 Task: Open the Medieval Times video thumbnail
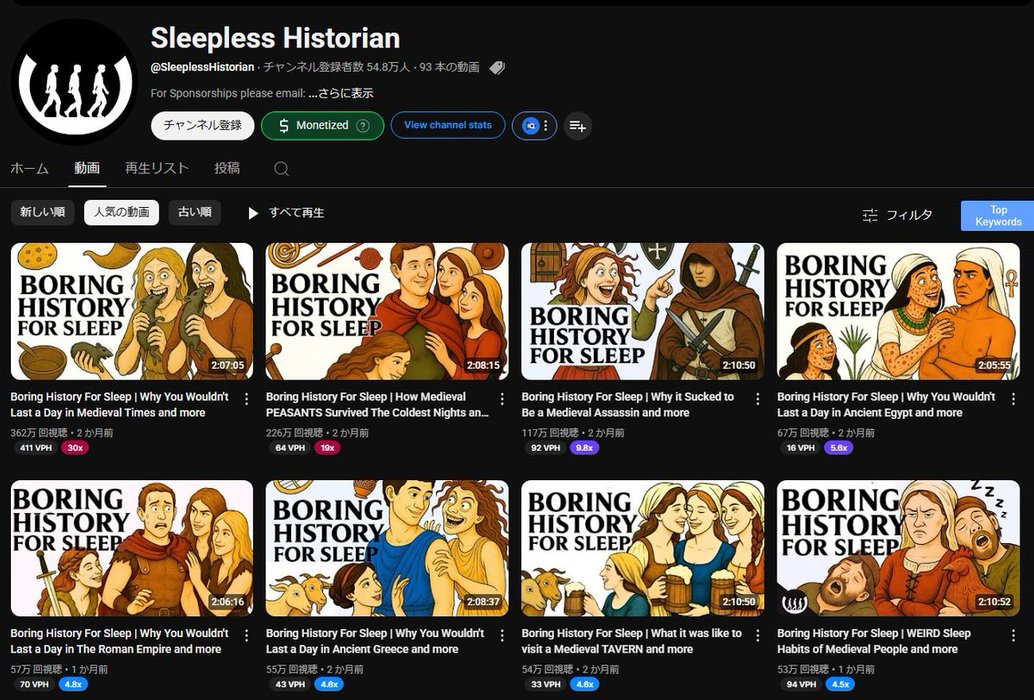132,311
